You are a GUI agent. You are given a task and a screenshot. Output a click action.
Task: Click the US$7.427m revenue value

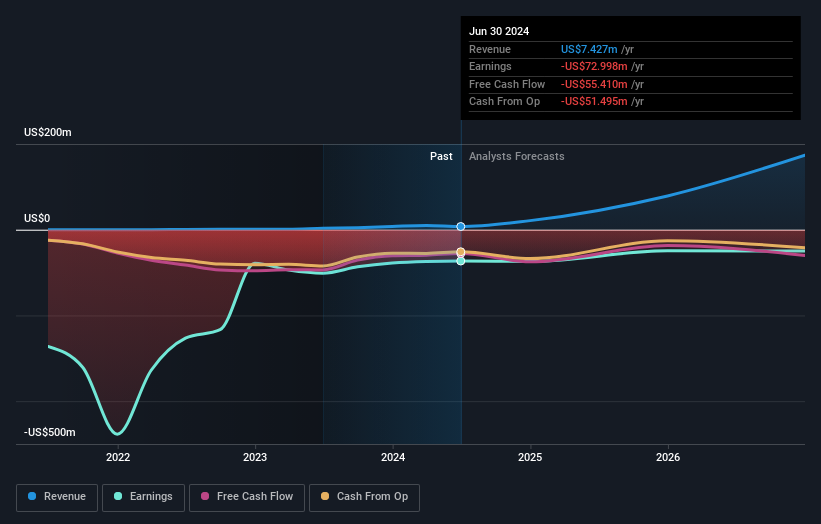point(589,49)
